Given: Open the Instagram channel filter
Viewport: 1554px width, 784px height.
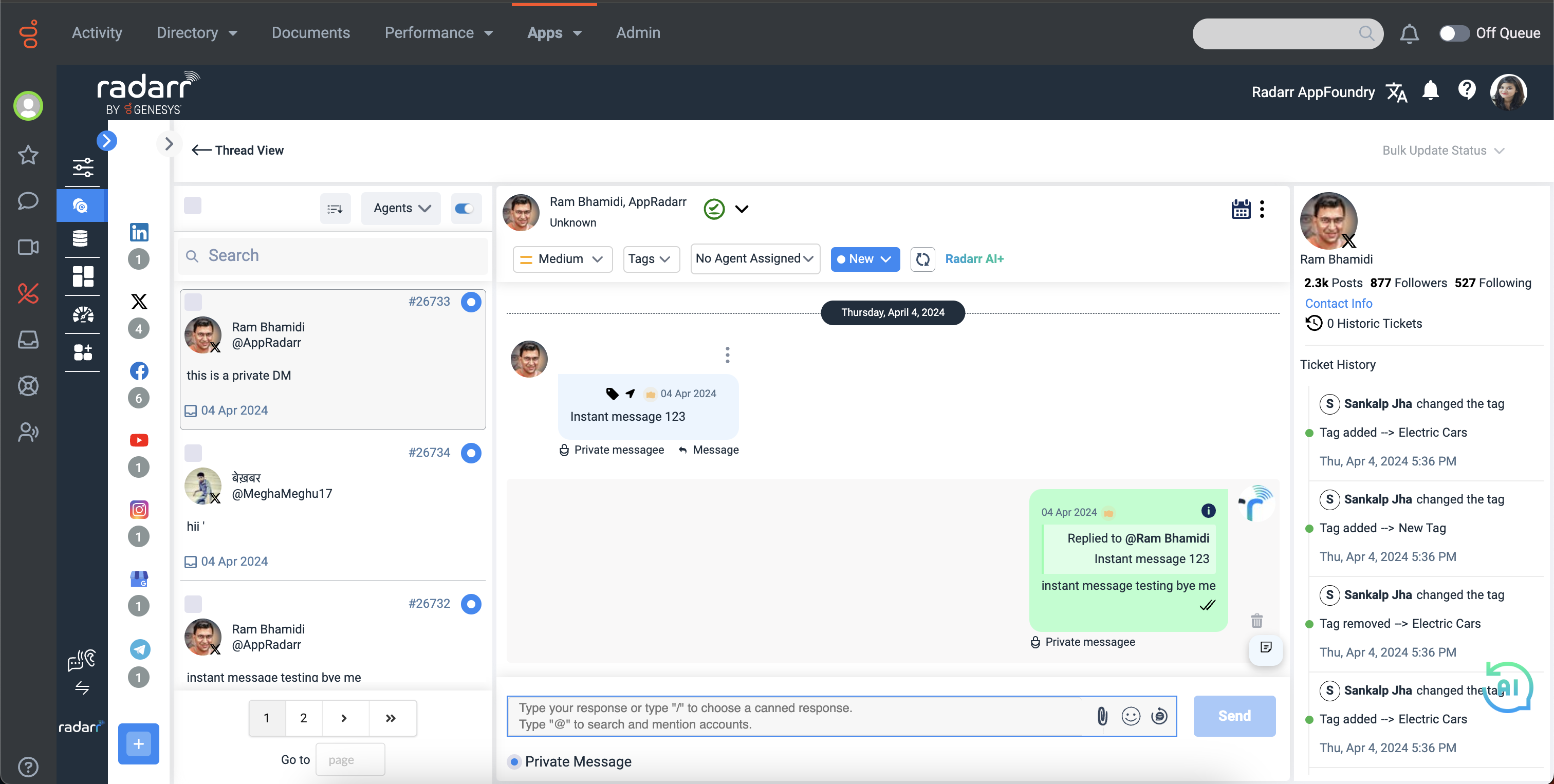Looking at the screenshot, I should pyautogui.click(x=139, y=510).
